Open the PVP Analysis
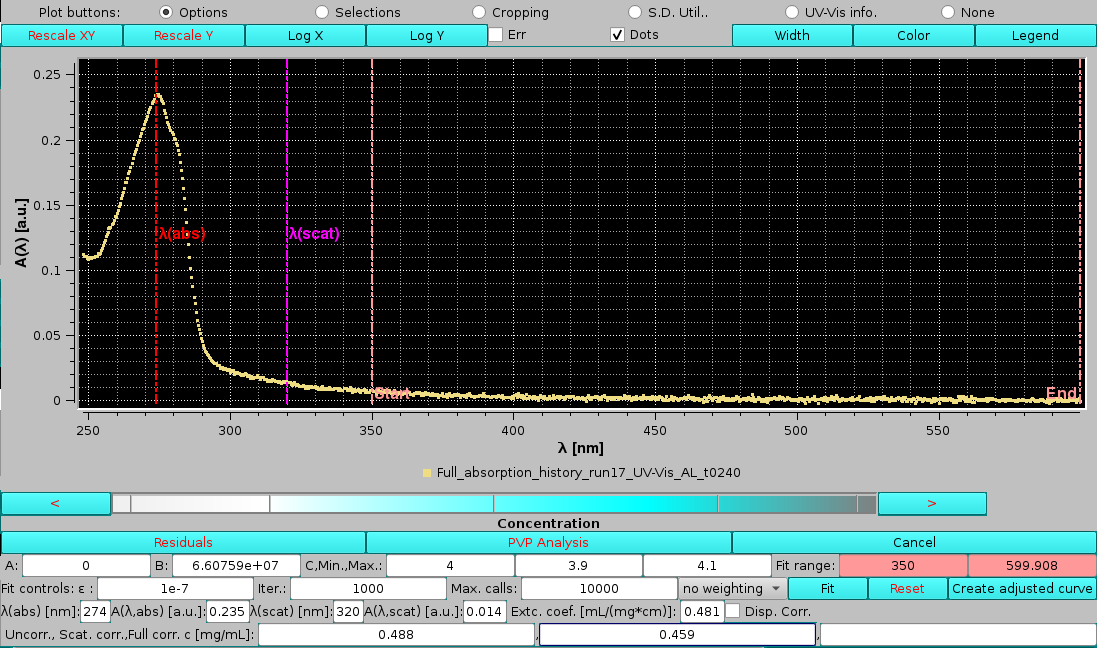Screen dimensions: 1098x648 point(548,542)
